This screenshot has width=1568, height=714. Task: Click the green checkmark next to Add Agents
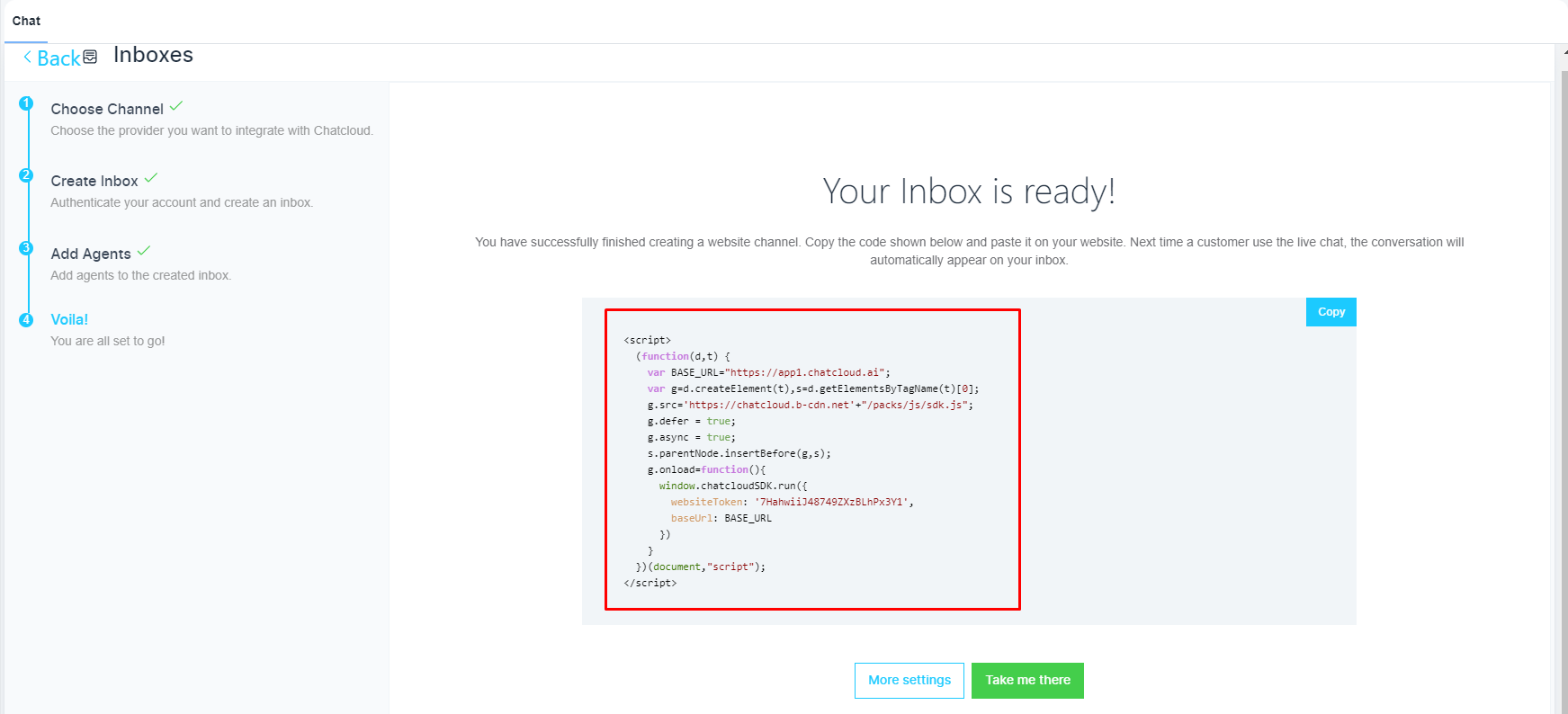(144, 251)
